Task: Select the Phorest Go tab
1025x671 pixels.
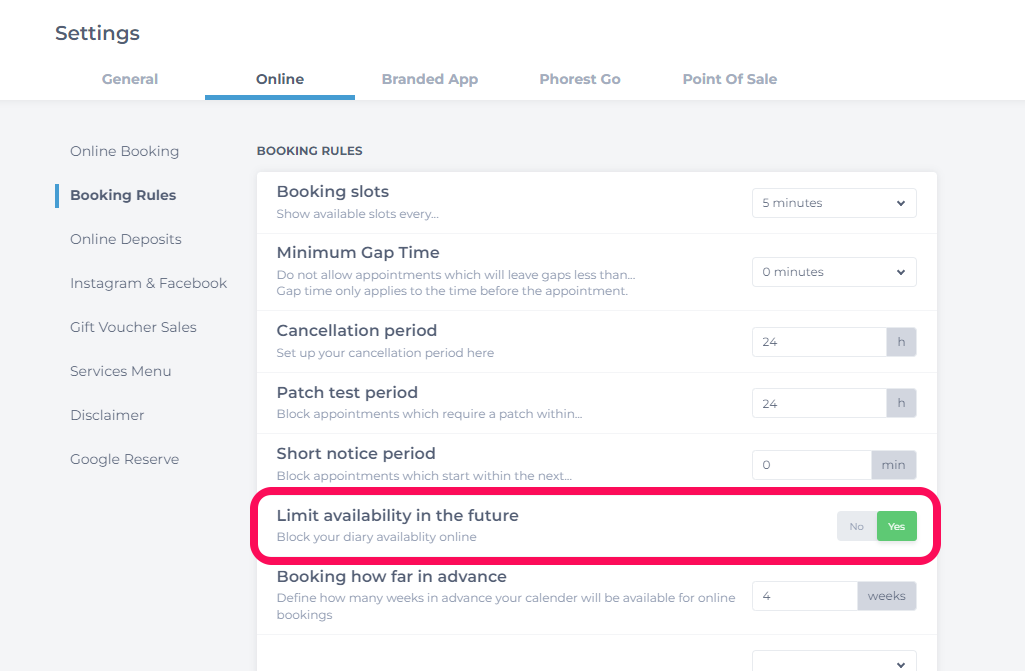Action: coord(580,79)
